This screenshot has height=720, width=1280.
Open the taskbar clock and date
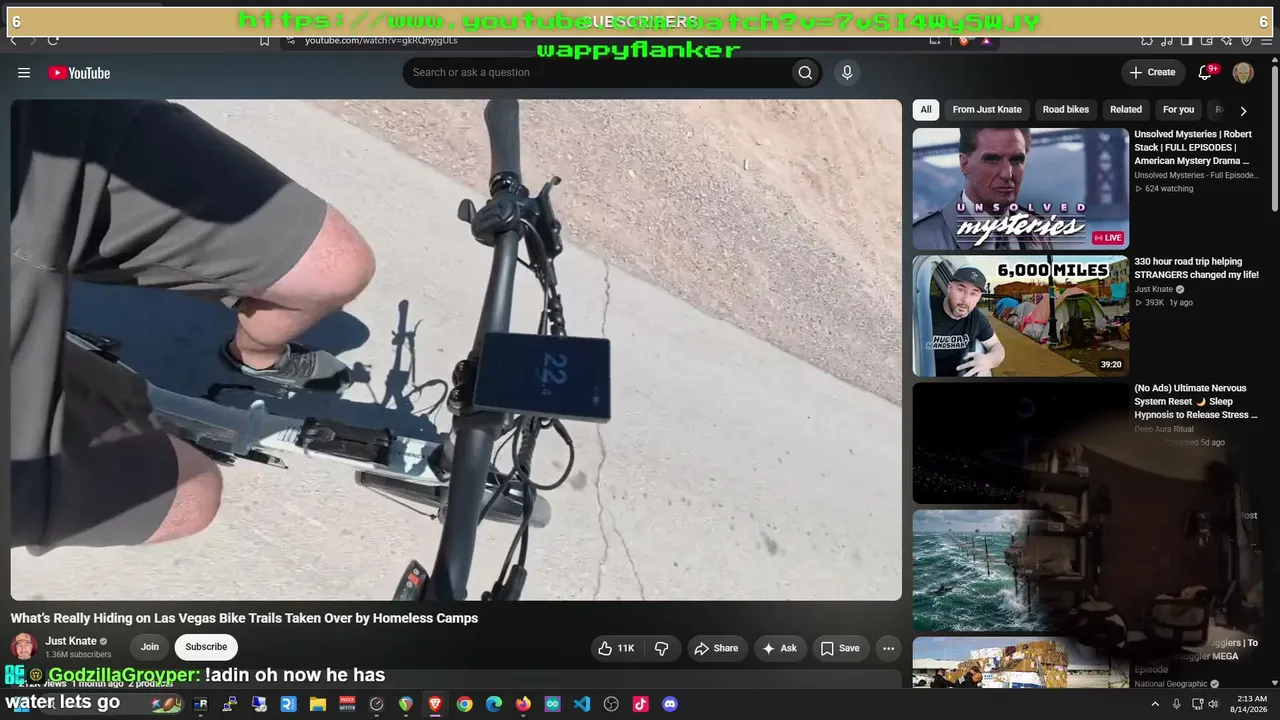tap(1251, 704)
